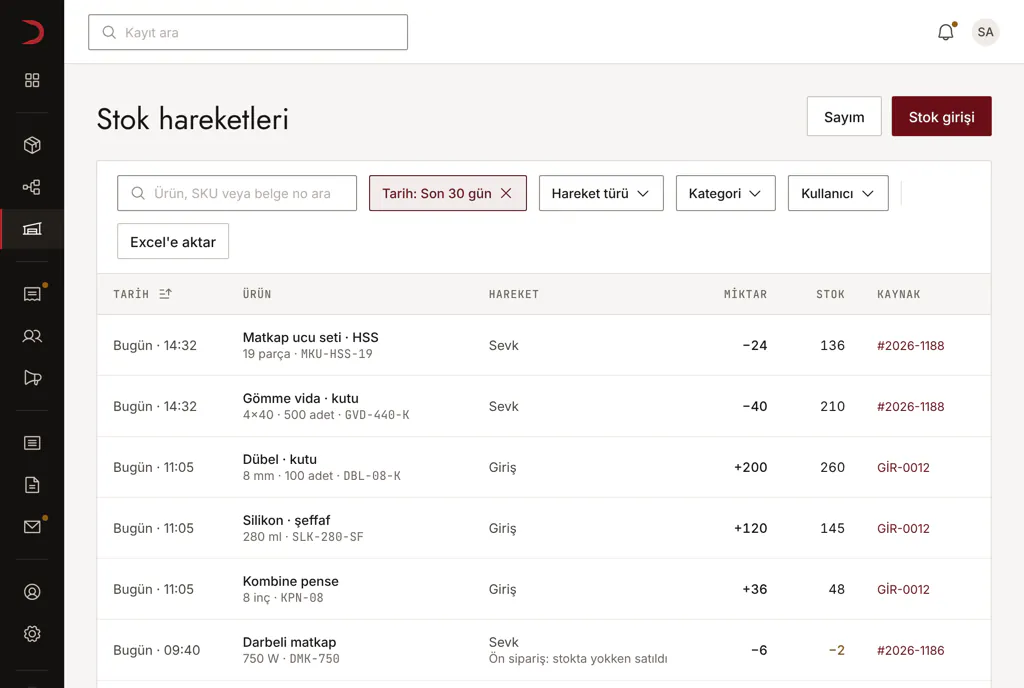Toggle sort order on the TARİH column

tap(165, 294)
